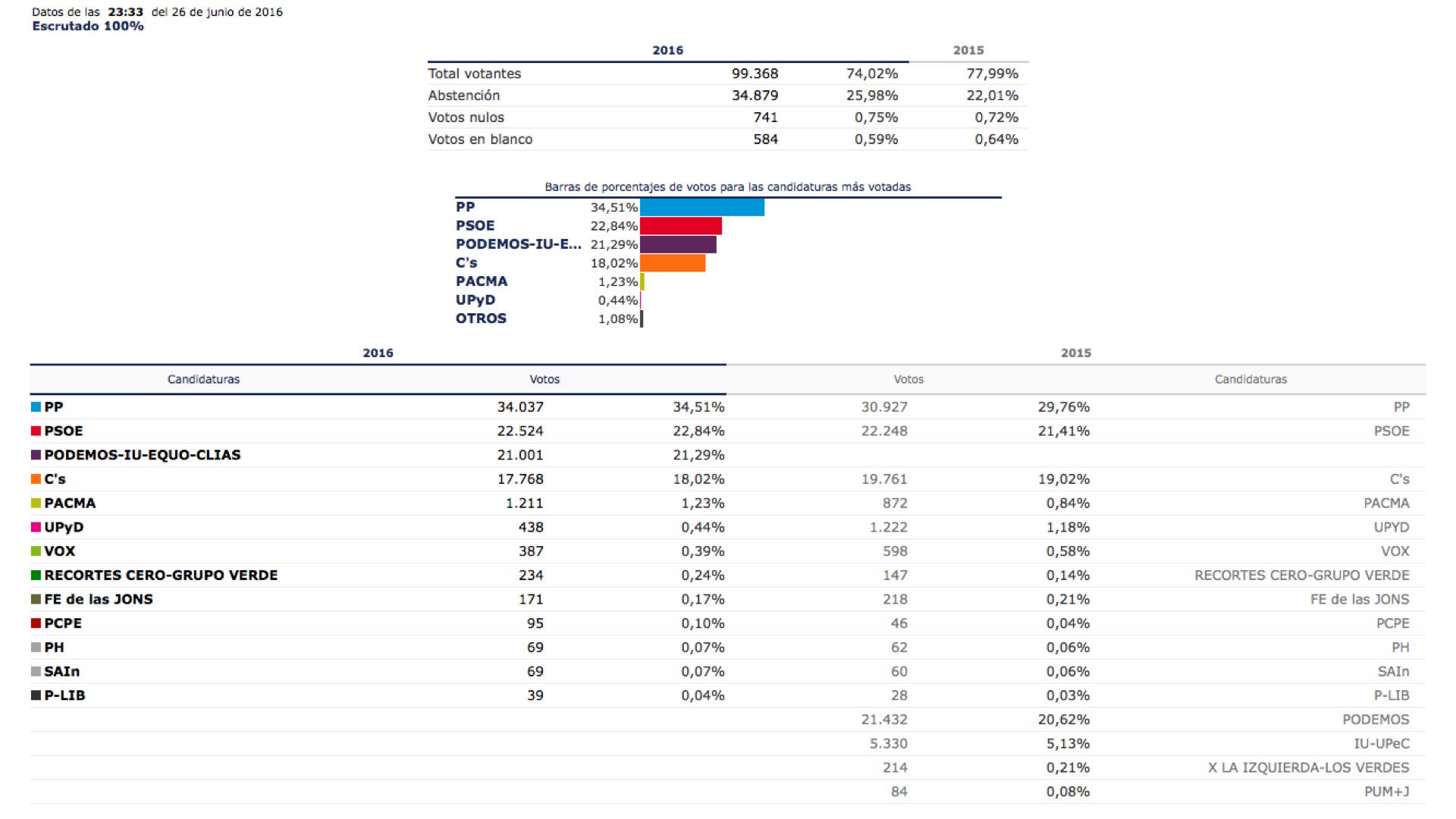1456x819 pixels.
Task: Click PODEMOS entry in 2015 candidaturas
Action: (1375, 720)
